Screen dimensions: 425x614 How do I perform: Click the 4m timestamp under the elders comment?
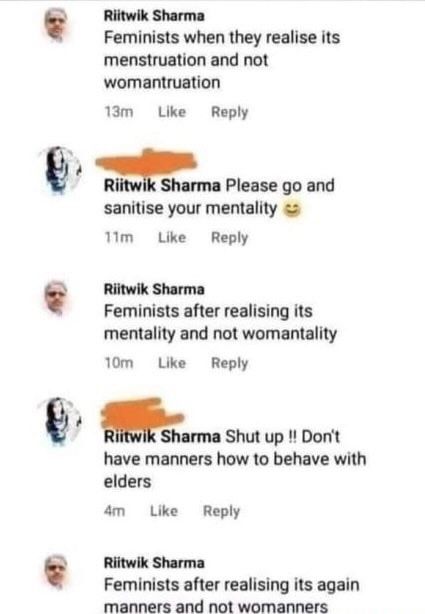114,511
